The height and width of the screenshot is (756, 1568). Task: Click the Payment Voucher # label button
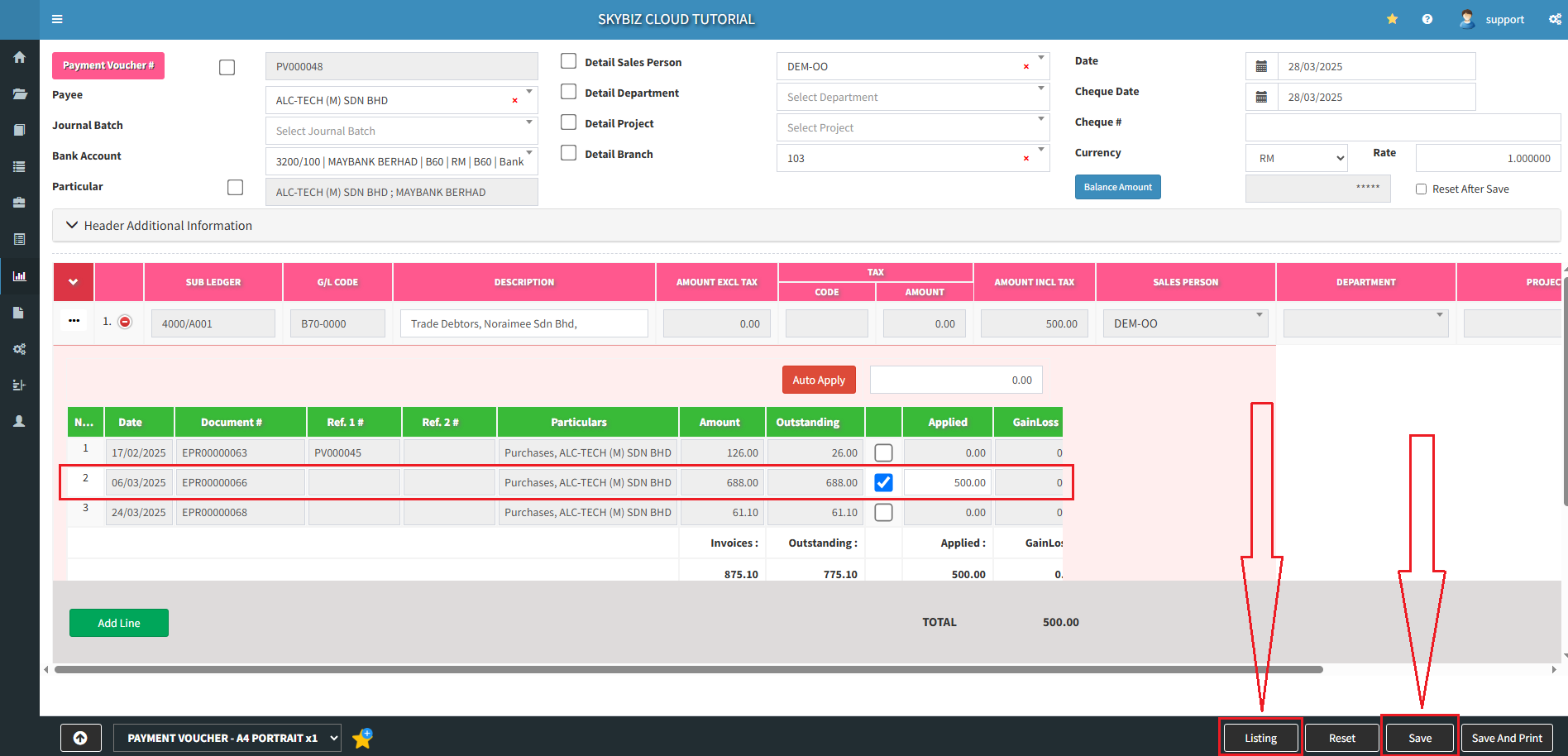pos(108,65)
